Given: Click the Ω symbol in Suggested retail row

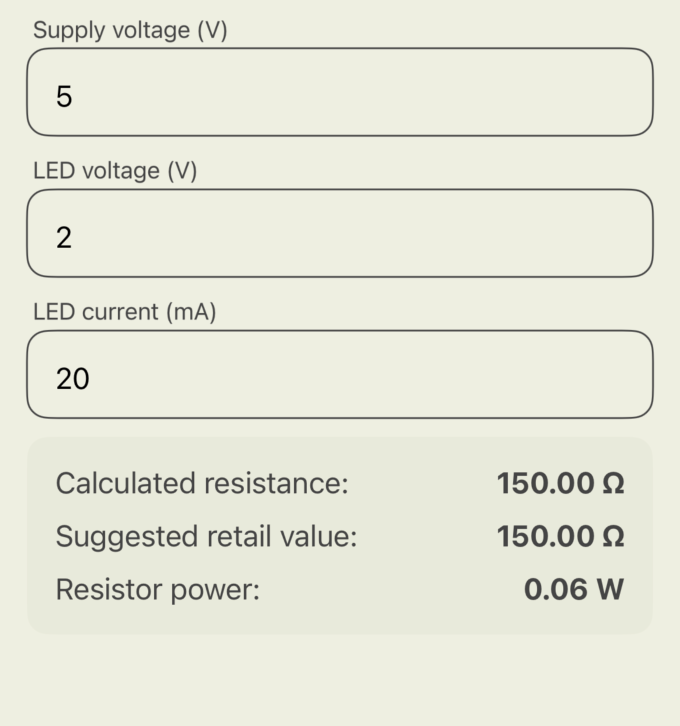Looking at the screenshot, I should pos(613,537).
